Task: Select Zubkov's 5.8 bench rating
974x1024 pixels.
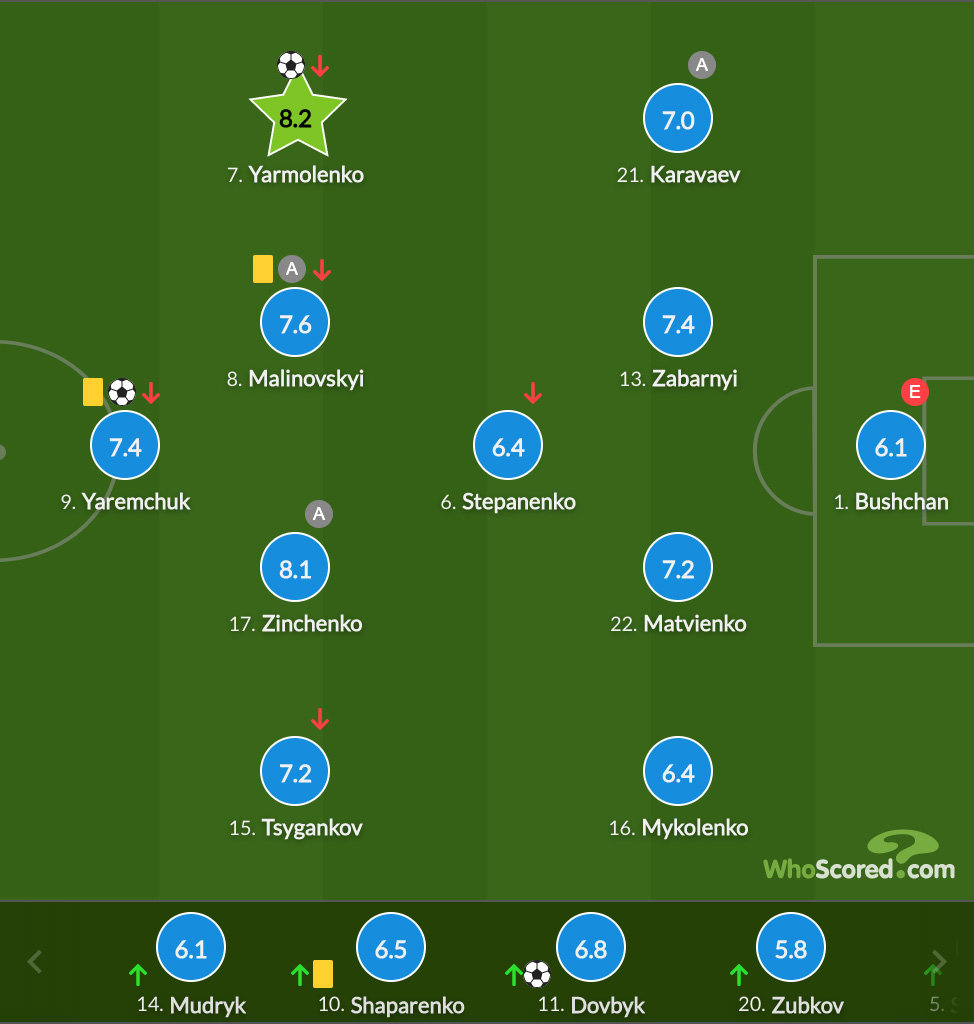Action: (790, 947)
